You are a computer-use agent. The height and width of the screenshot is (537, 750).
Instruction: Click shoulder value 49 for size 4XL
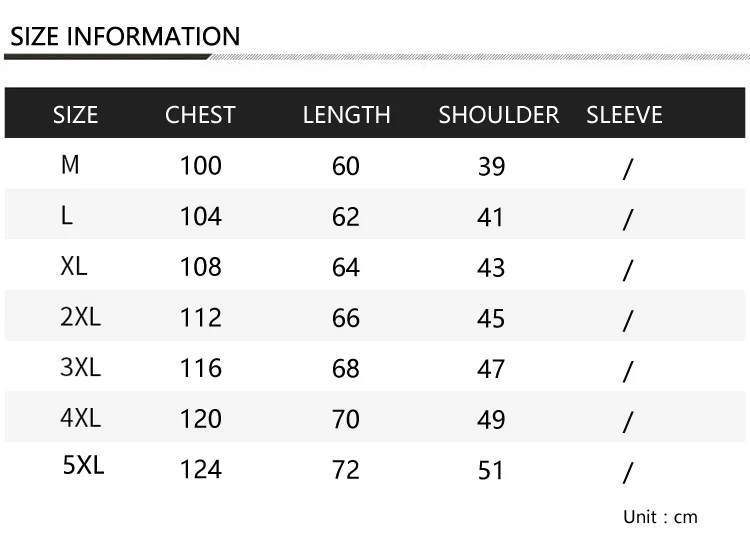[x=491, y=419]
